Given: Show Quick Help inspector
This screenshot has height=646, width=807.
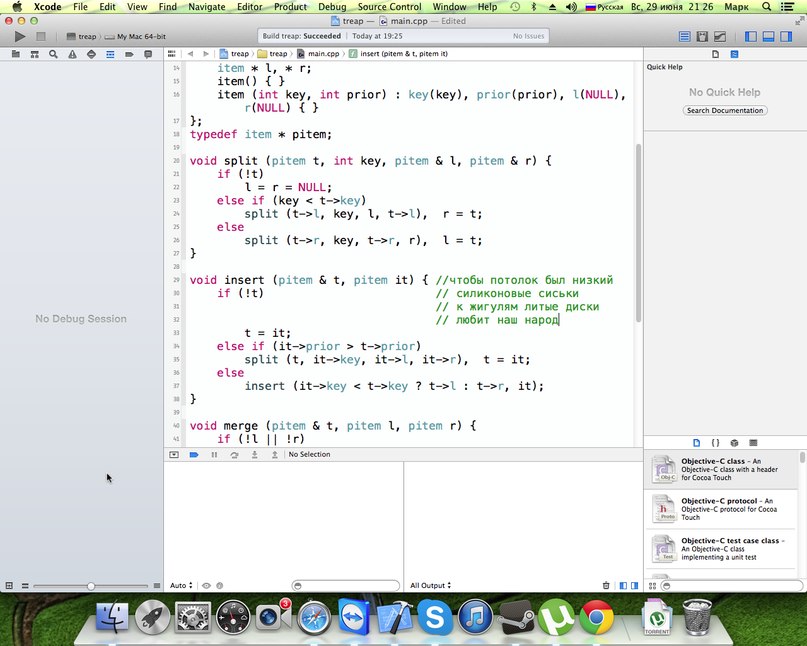Looking at the screenshot, I should (734, 54).
